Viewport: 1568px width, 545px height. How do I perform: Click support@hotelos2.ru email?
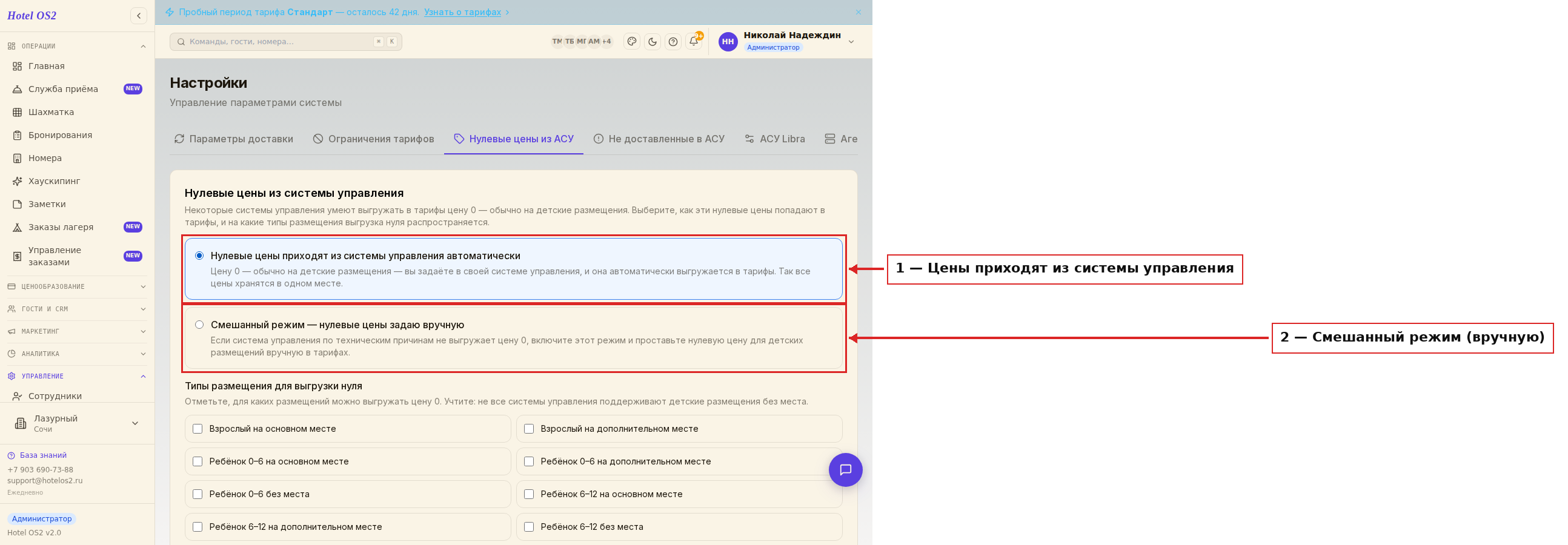coord(45,481)
